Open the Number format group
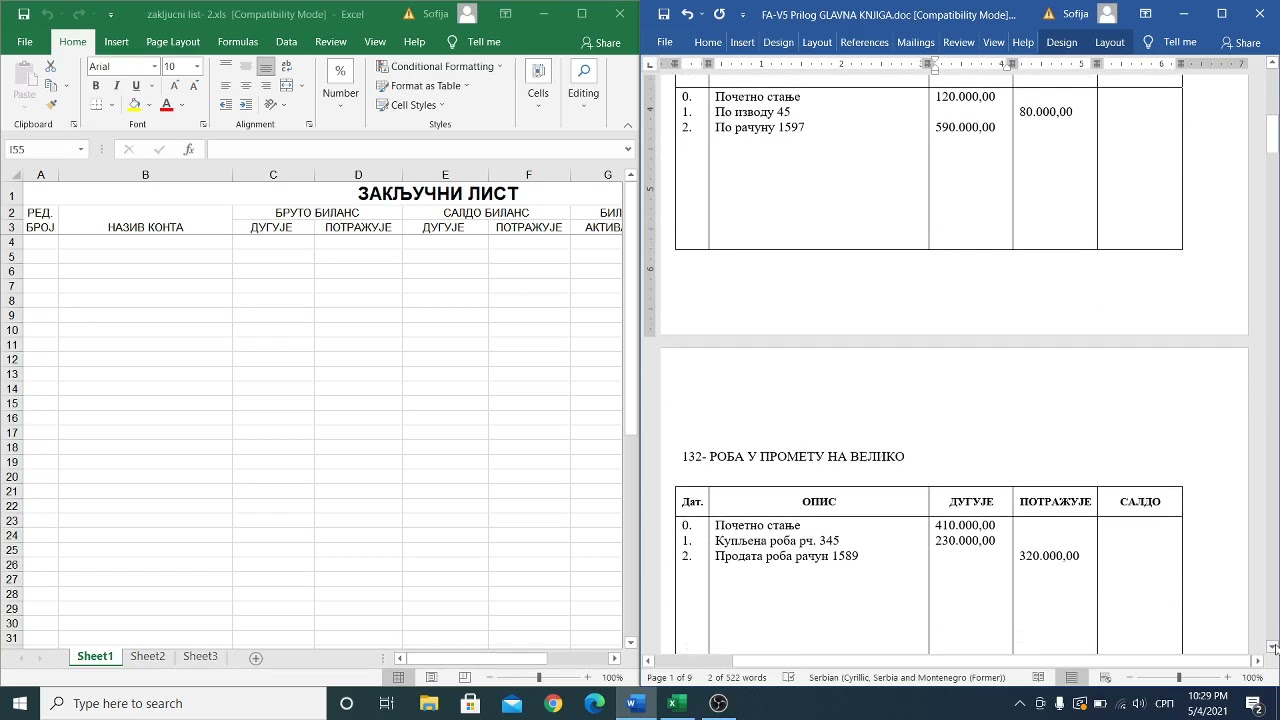Image resolution: width=1280 pixels, height=720 pixels. click(x=340, y=85)
